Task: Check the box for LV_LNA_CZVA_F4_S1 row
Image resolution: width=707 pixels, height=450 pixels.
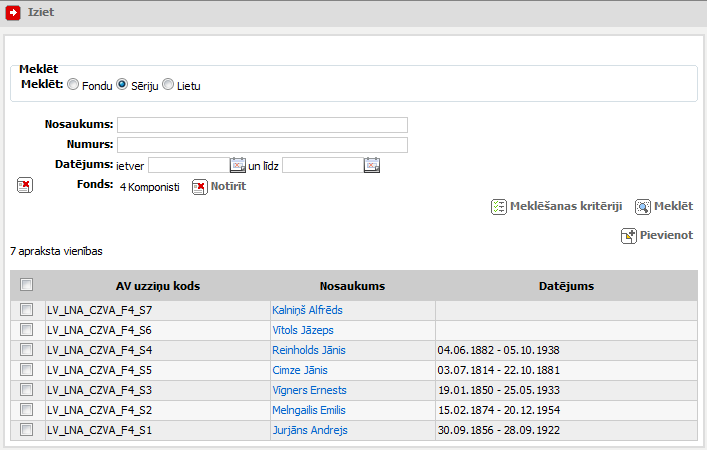Action: click(x=27, y=430)
